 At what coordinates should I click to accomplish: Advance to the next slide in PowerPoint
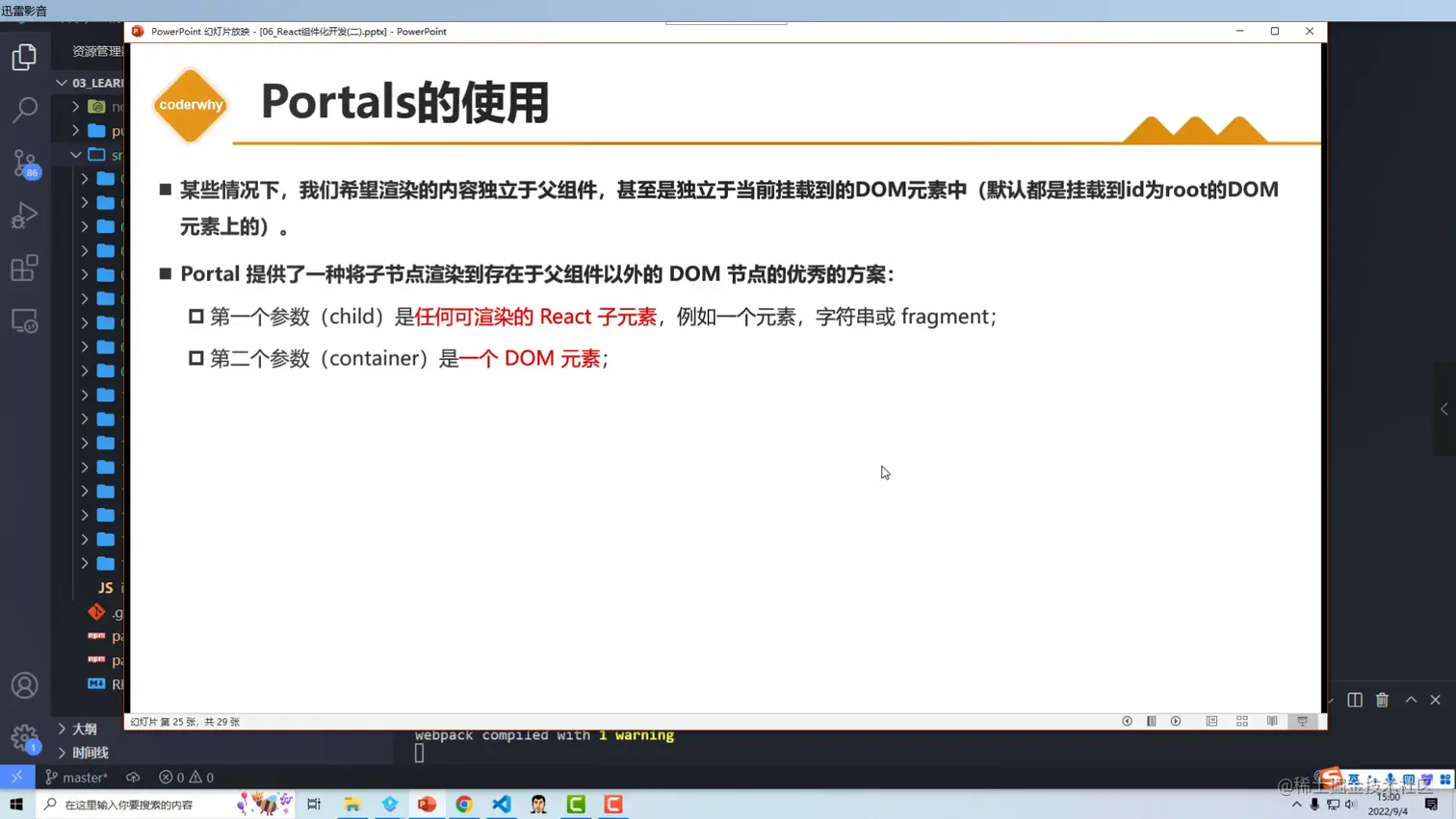(x=1176, y=721)
